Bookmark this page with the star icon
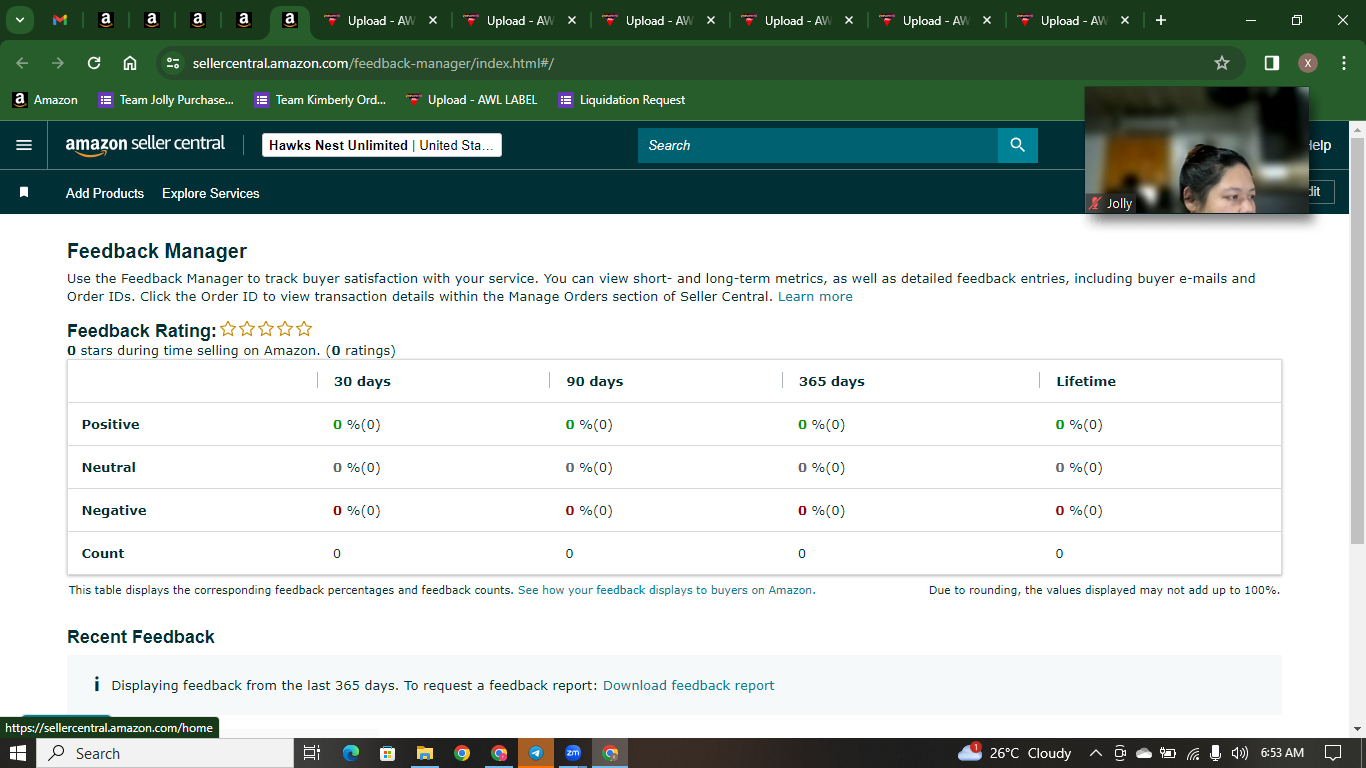This screenshot has width=1366, height=768. [1221, 63]
